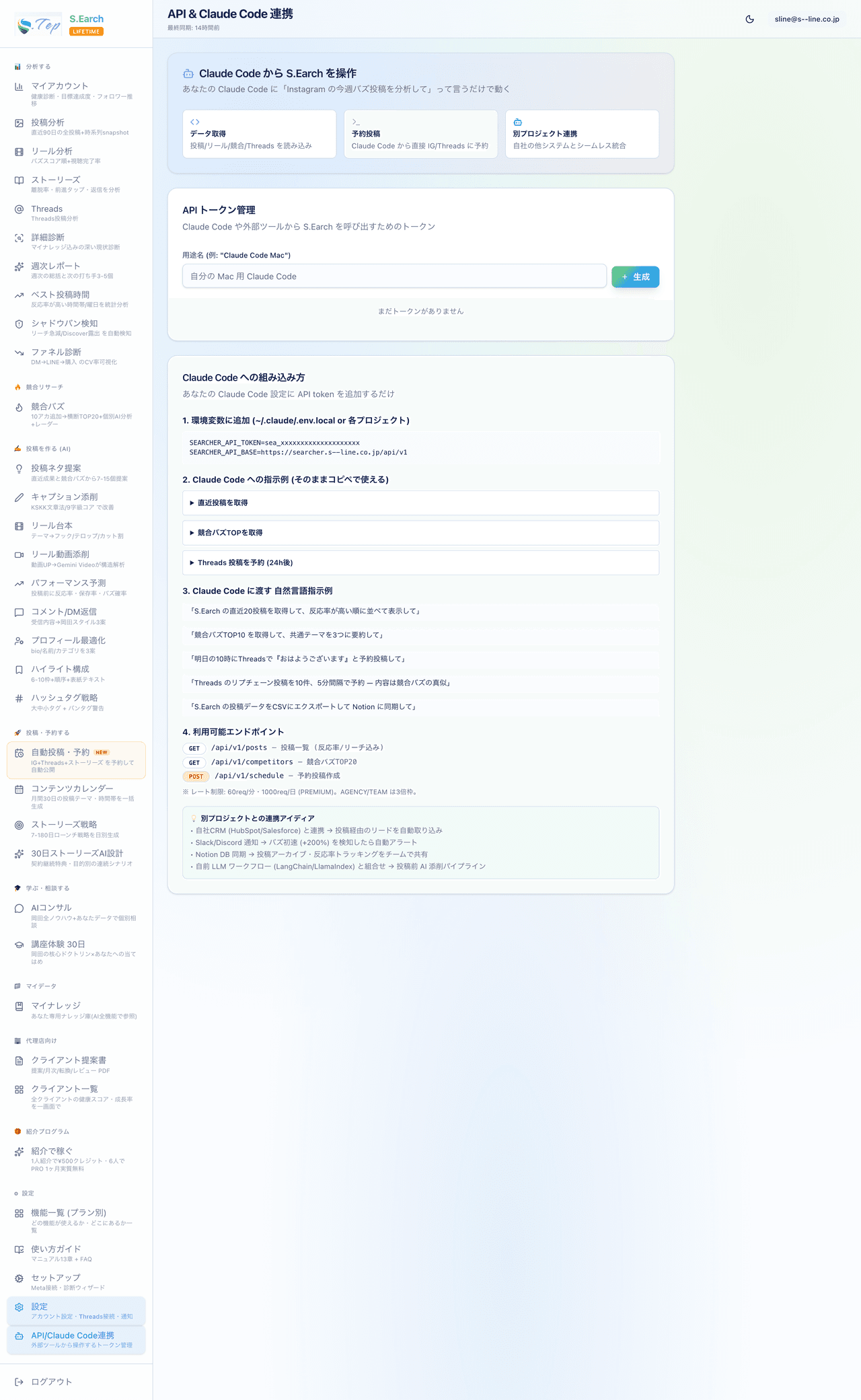Image resolution: width=861 pixels, height=1400 pixels.
Task: Click the token 用途名 input field
Action: pyautogui.click(x=394, y=276)
